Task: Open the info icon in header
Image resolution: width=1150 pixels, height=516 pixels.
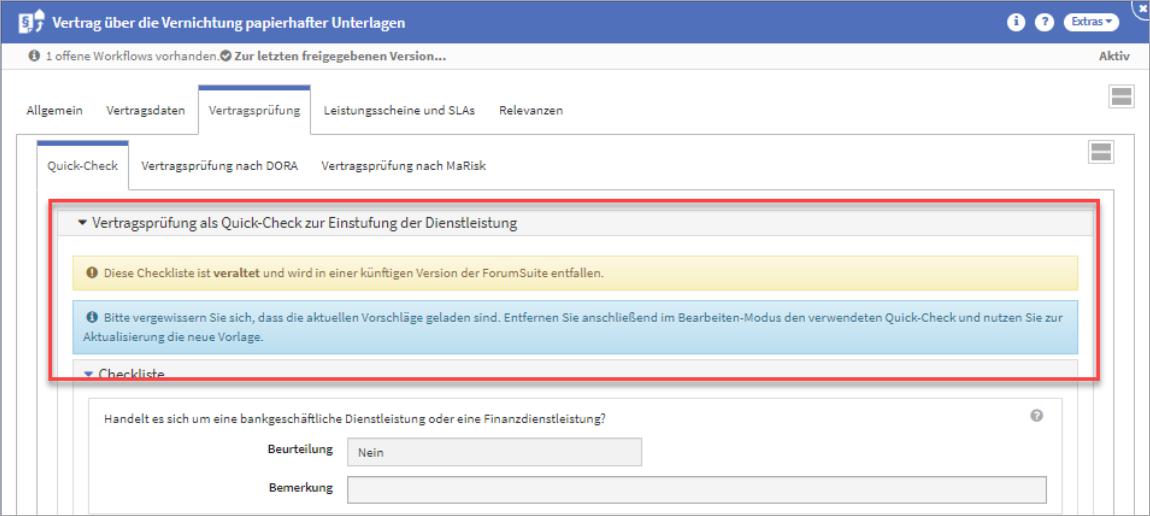Action: click(x=1017, y=22)
